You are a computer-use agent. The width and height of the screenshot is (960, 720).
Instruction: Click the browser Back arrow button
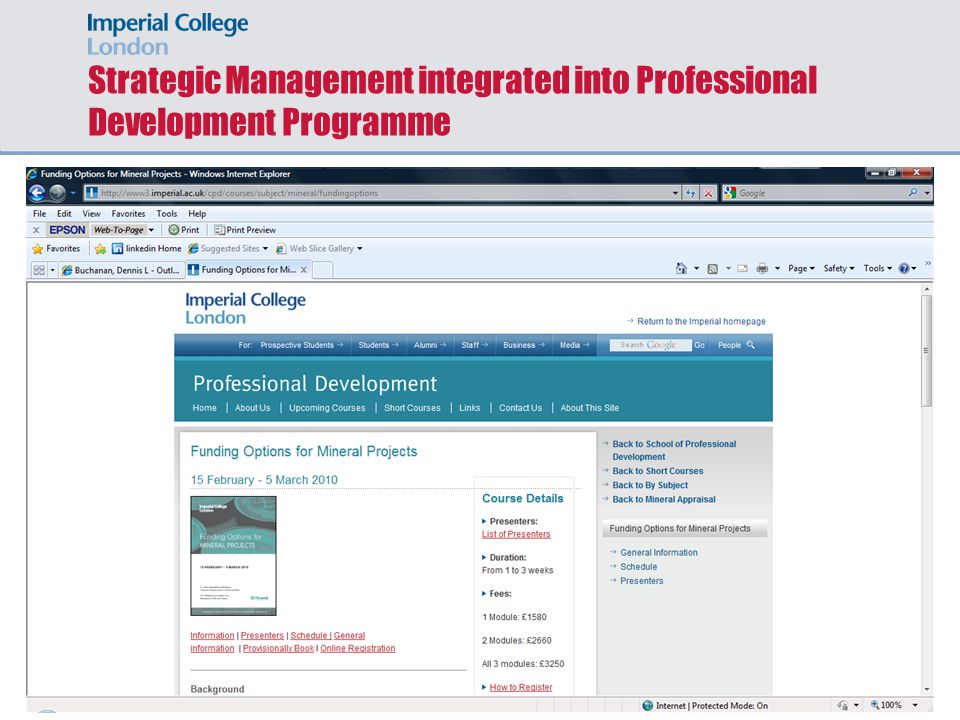(37, 193)
